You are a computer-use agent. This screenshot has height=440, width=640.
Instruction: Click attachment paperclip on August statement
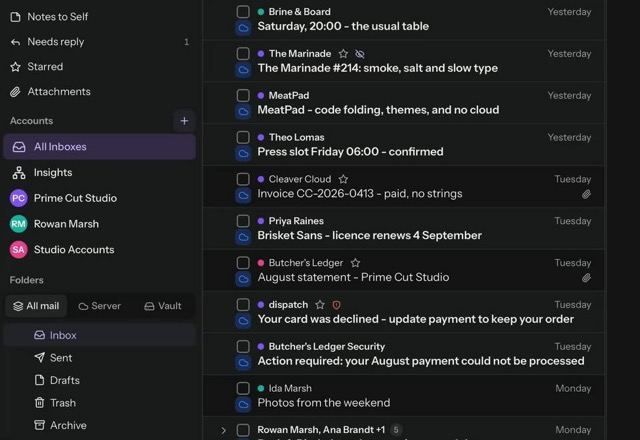tap(586, 278)
